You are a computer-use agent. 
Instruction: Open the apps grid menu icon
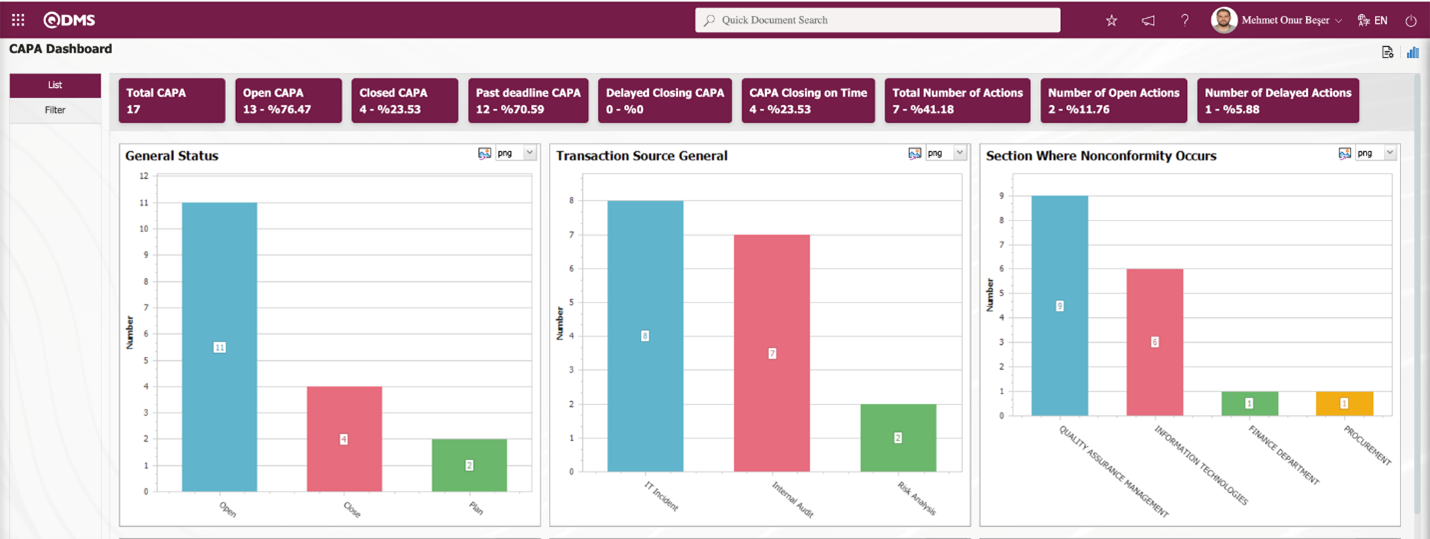pos(18,20)
